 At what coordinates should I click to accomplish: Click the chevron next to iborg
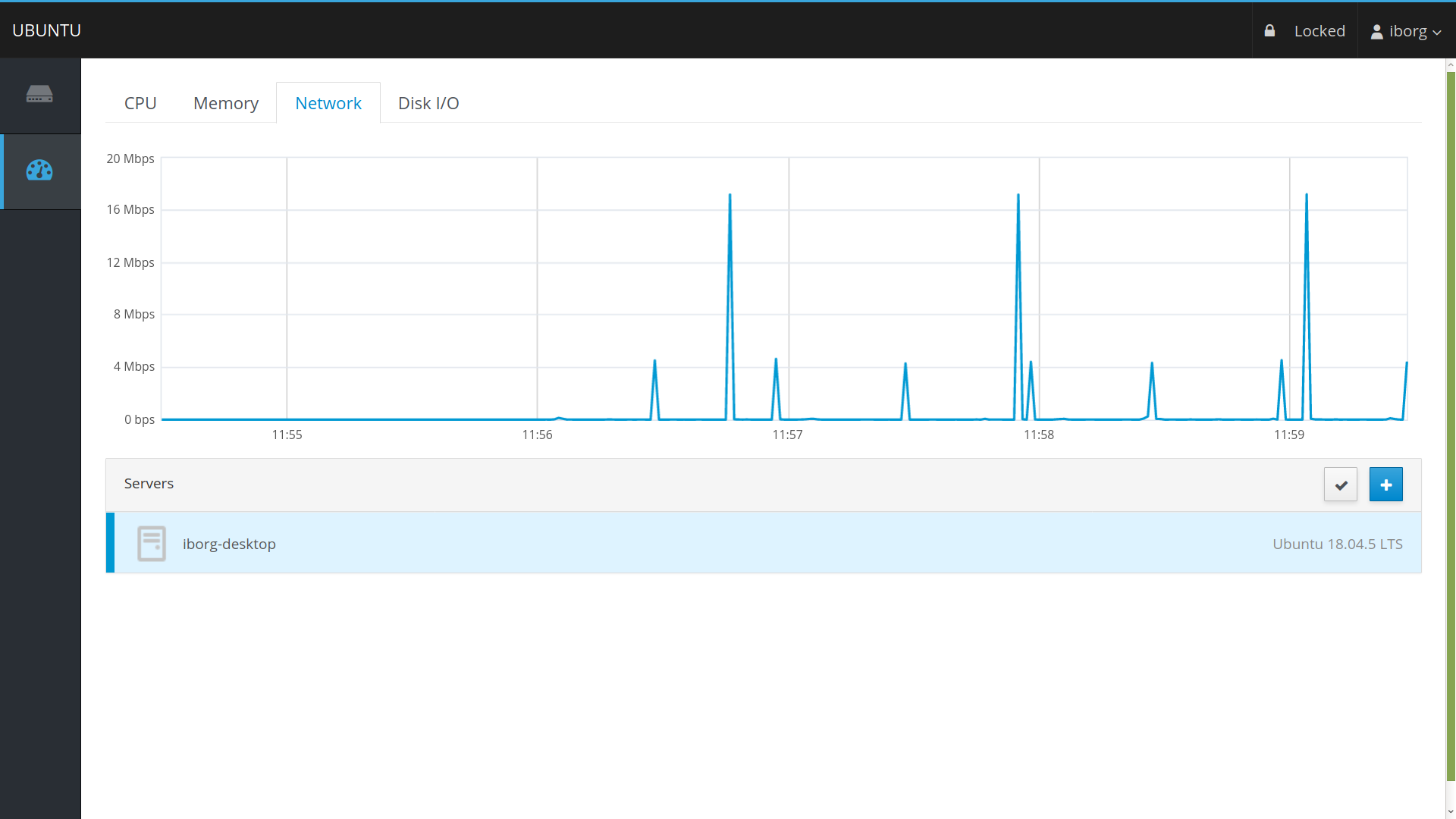click(1437, 33)
